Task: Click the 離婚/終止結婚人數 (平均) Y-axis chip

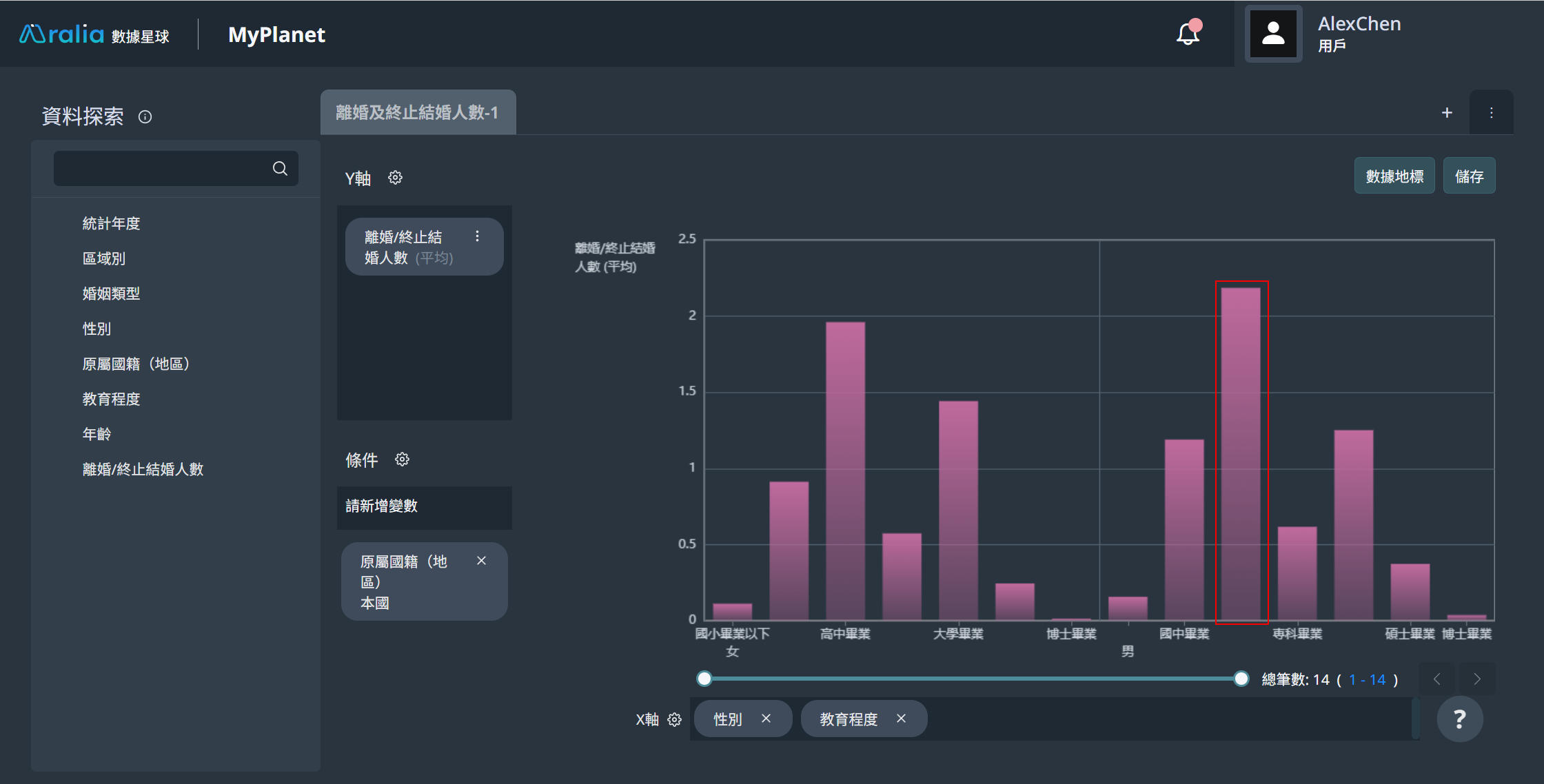Action: tap(425, 247)
